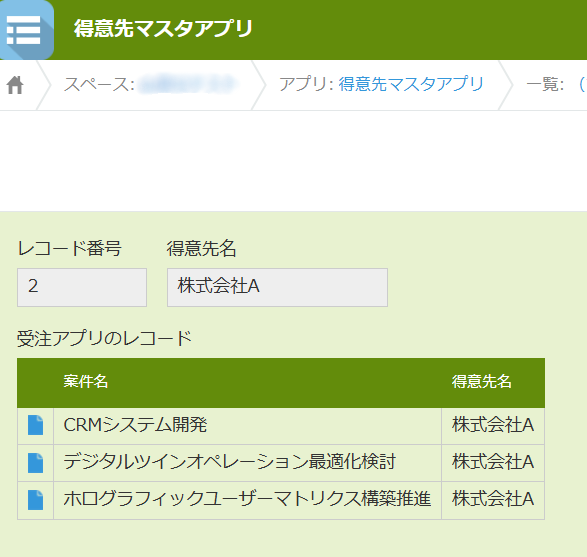The image size is (587, 557).
Task: Click 株式会社A in the ホログラフィック row
Action: click(493, 499)
